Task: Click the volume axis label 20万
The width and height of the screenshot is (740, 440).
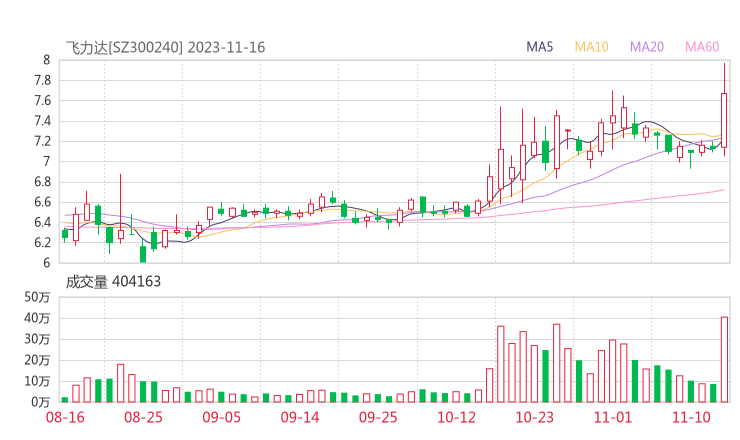Action: click(37, 360)
